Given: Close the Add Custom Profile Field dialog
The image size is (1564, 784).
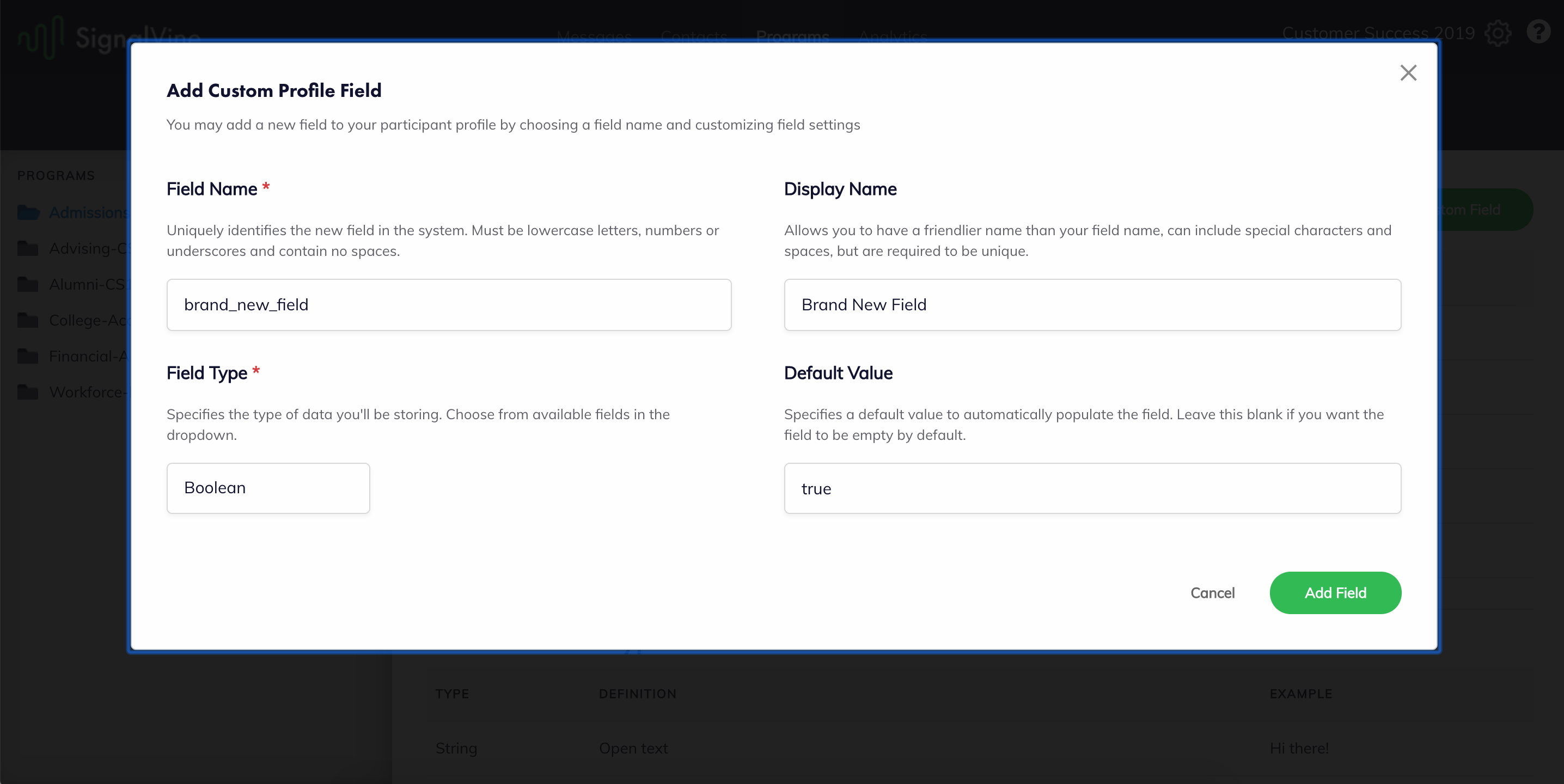Looking at the screenshot, I should [x=1408, y=73].
